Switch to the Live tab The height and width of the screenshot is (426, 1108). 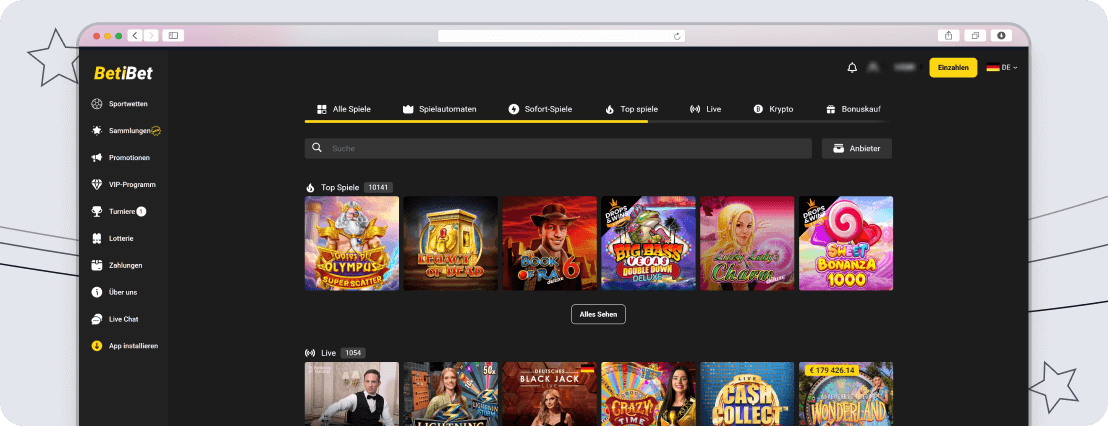tap(706, 110)
